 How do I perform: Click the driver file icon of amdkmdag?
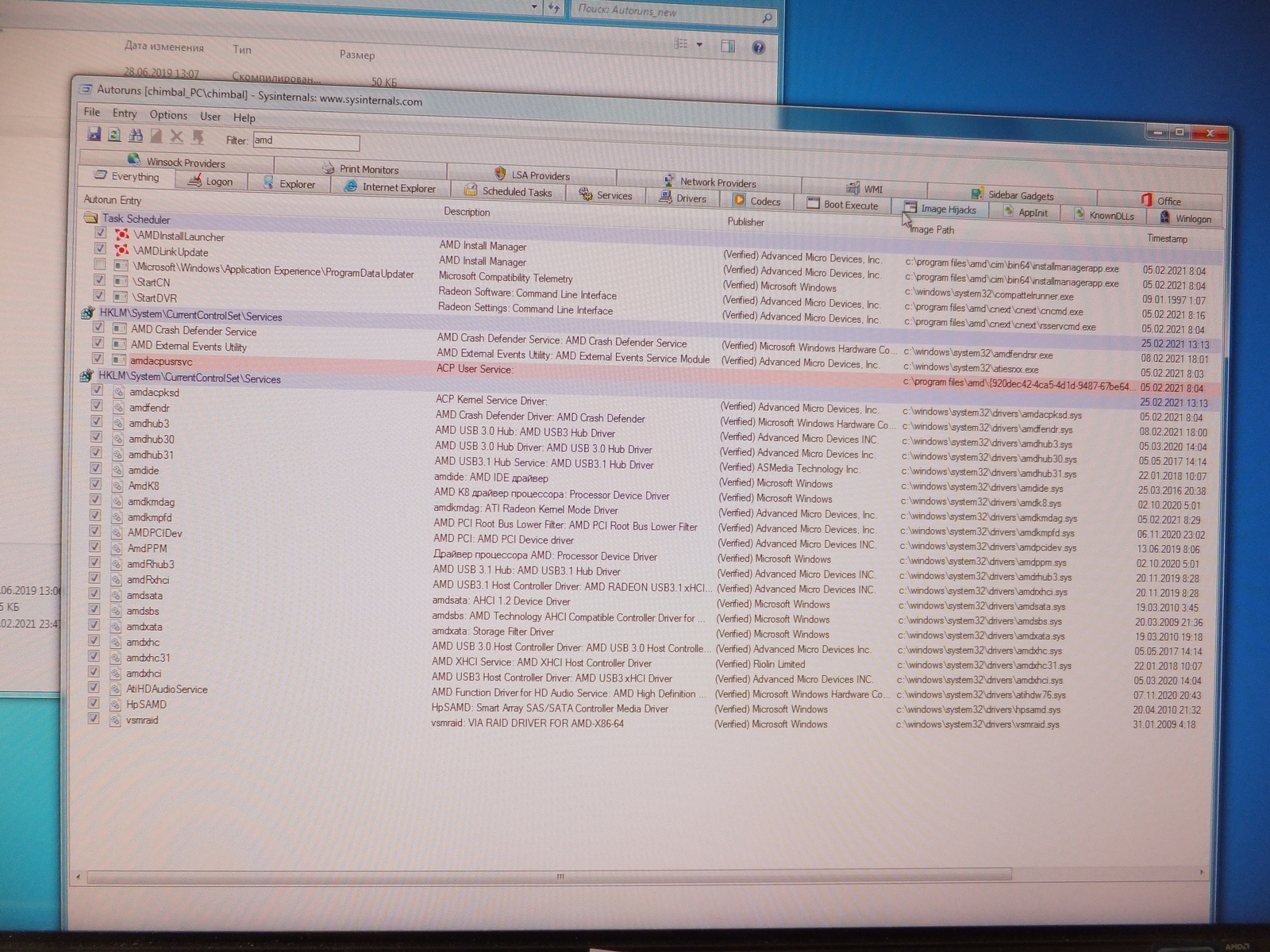(x=117, y=501)
